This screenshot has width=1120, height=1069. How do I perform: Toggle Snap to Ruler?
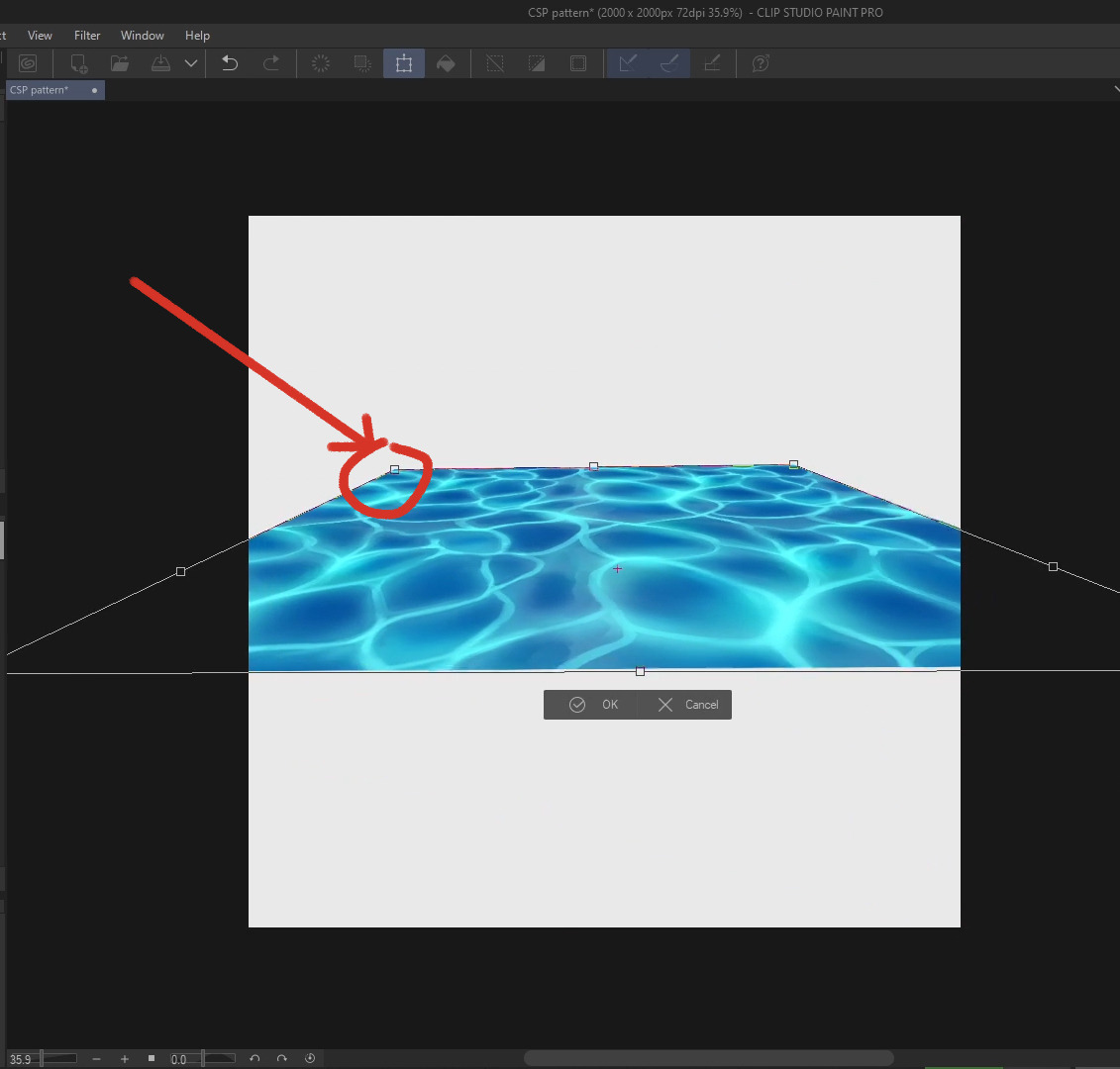click(x=628, y=63)
